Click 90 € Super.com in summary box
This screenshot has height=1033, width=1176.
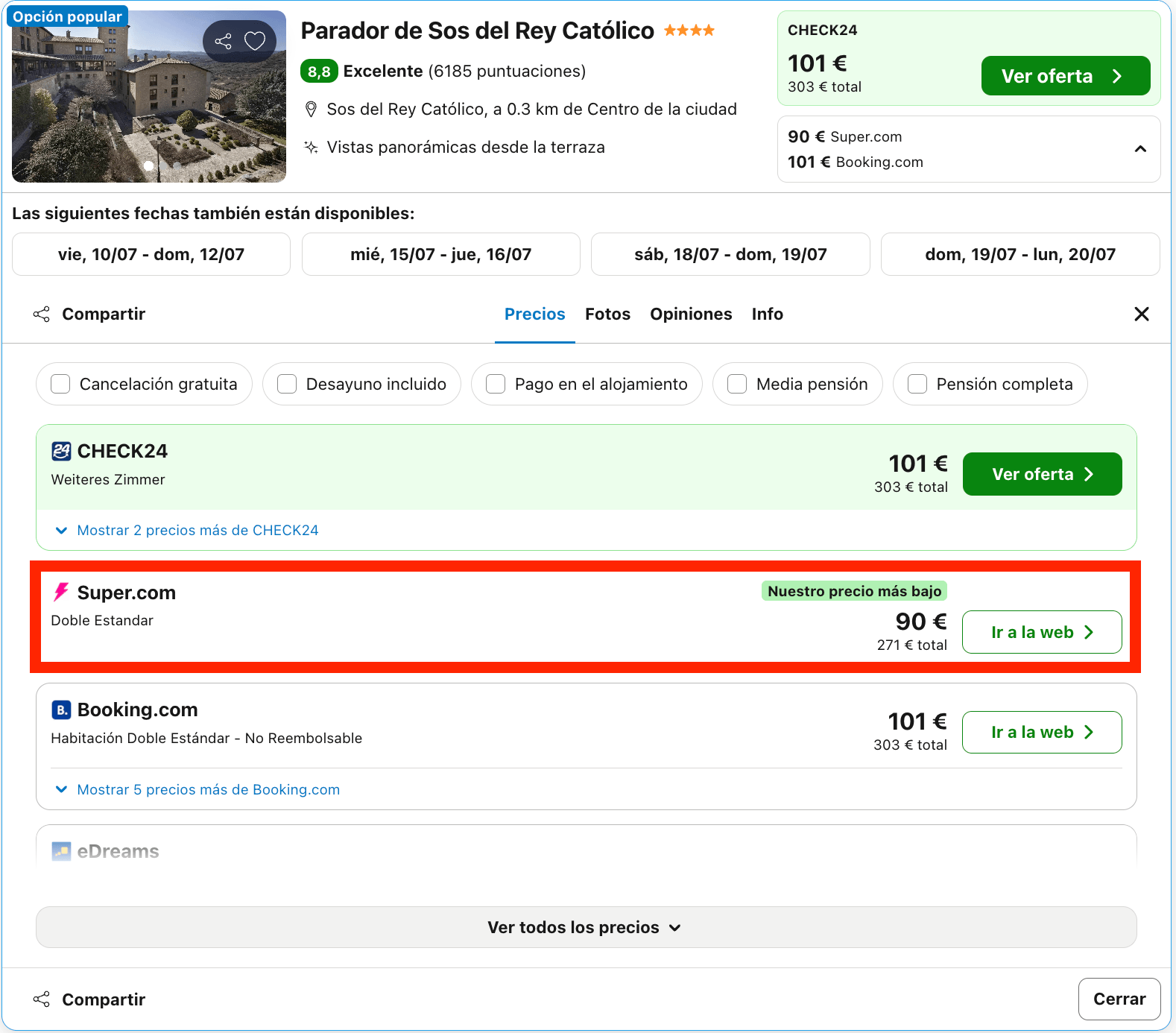[x=844, y=137]
